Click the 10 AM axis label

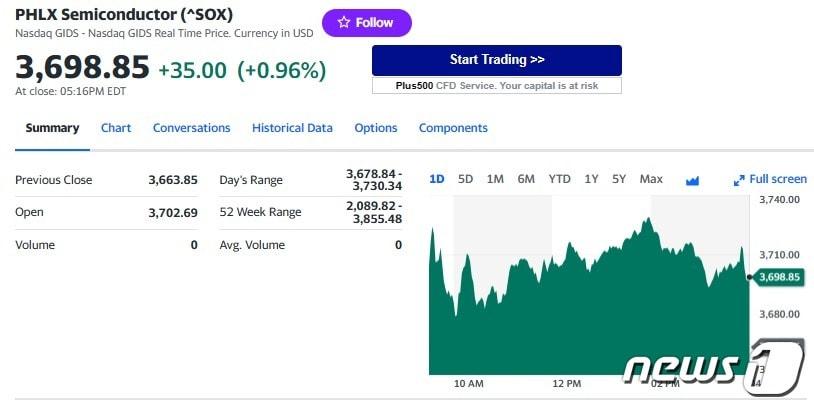tap(469, 384)
